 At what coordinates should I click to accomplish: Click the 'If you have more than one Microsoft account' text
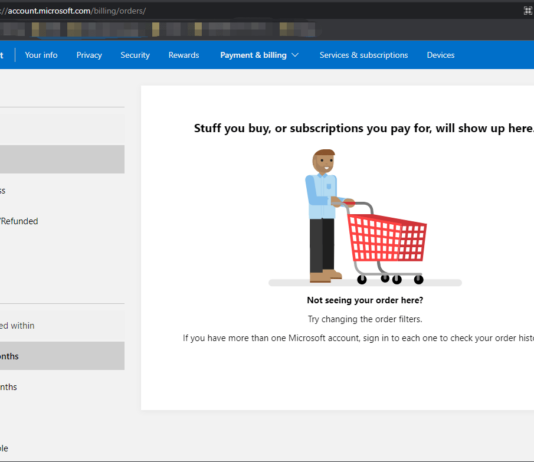358,338
